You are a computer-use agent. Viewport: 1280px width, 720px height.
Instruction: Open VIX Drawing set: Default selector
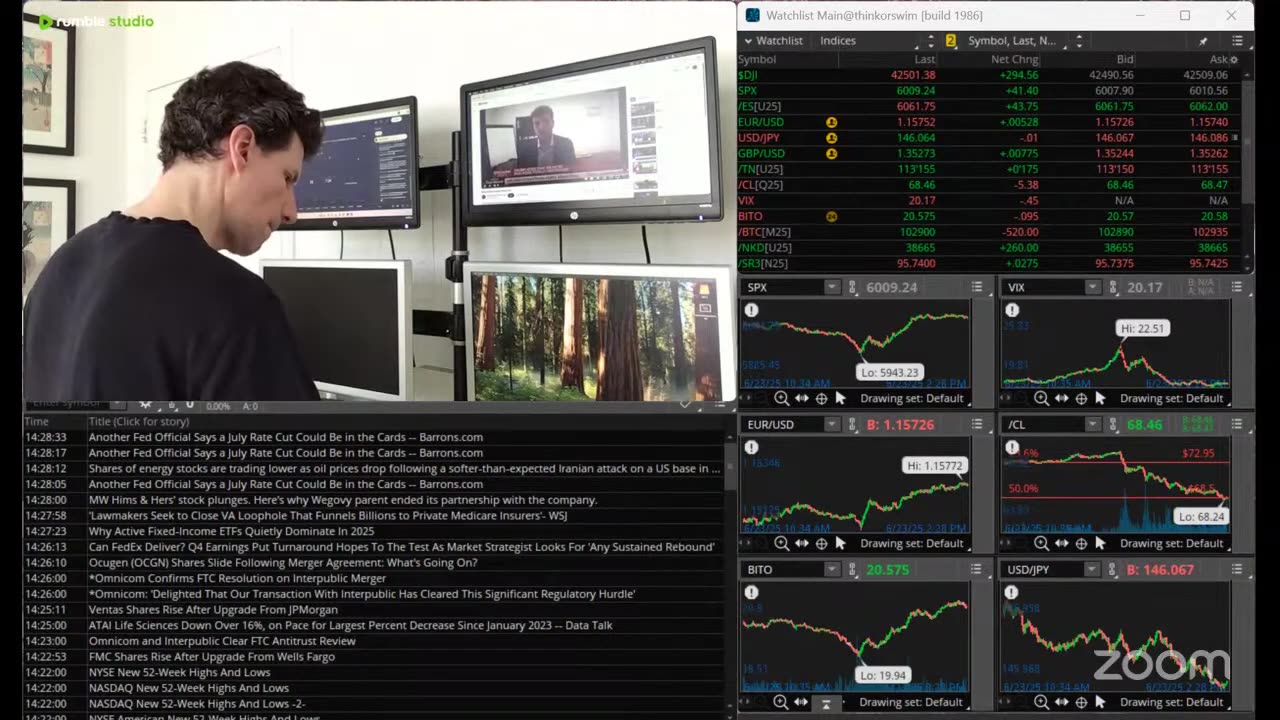(1172, 398)
